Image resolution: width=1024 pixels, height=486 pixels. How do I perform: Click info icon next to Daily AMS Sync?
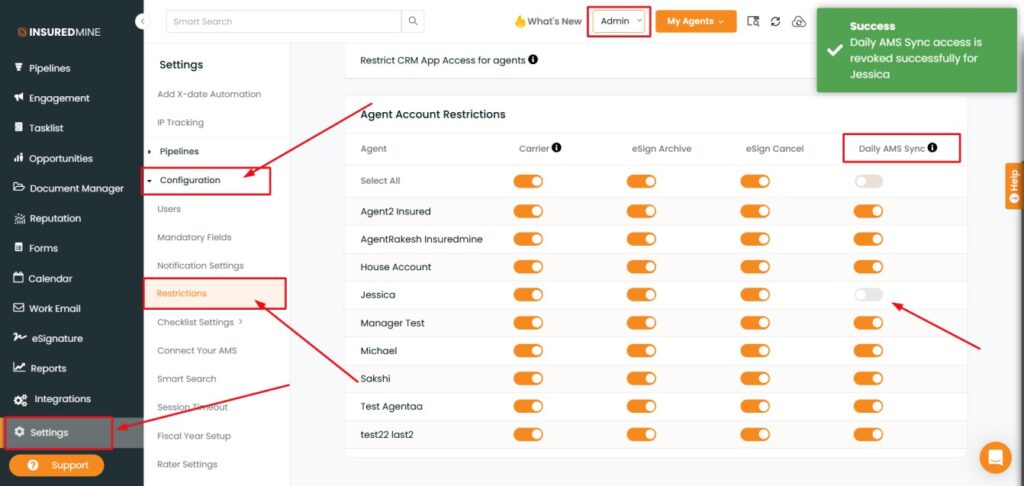(x=932, y=148)
